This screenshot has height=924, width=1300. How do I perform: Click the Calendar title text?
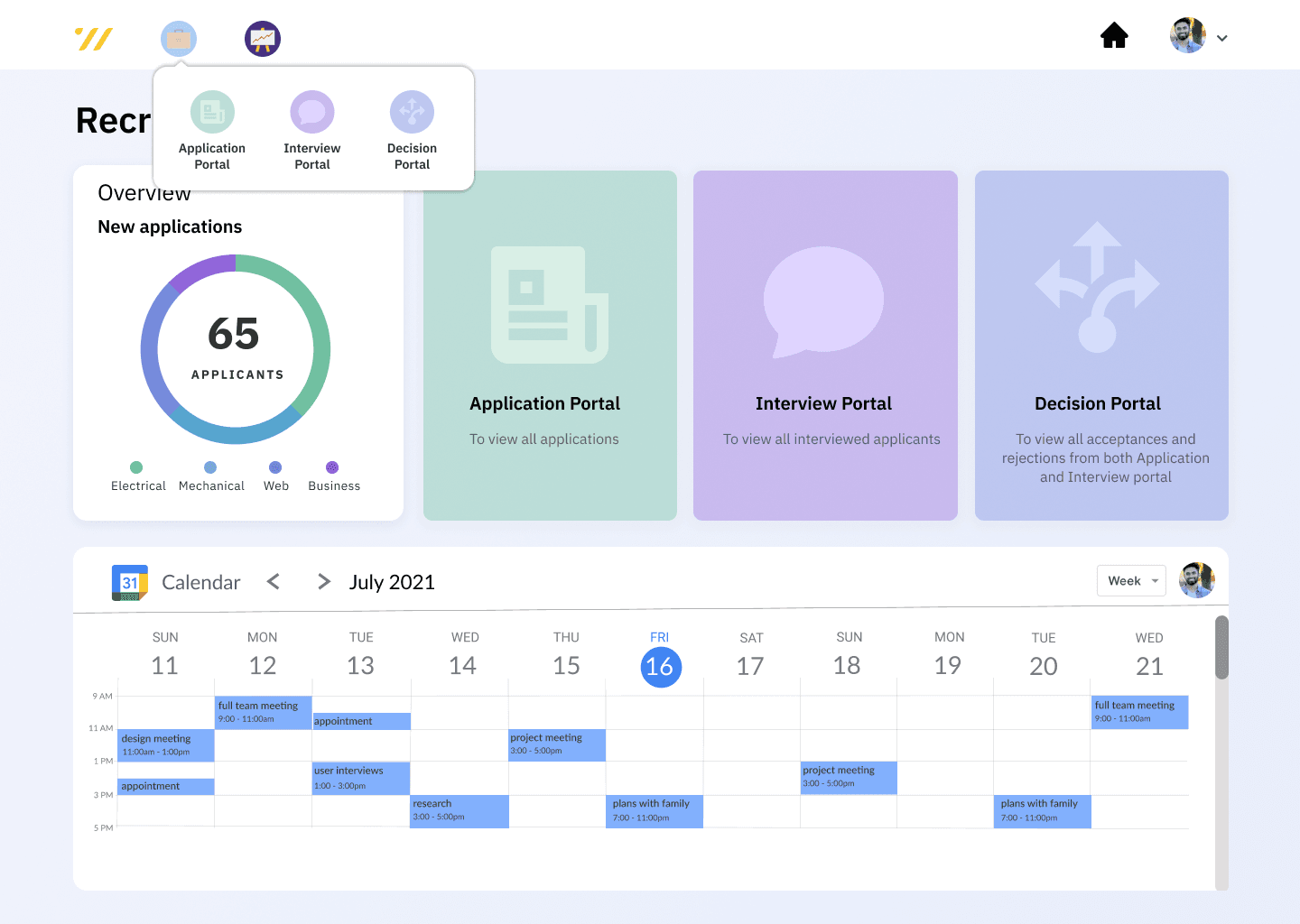(x=201, y=583)
